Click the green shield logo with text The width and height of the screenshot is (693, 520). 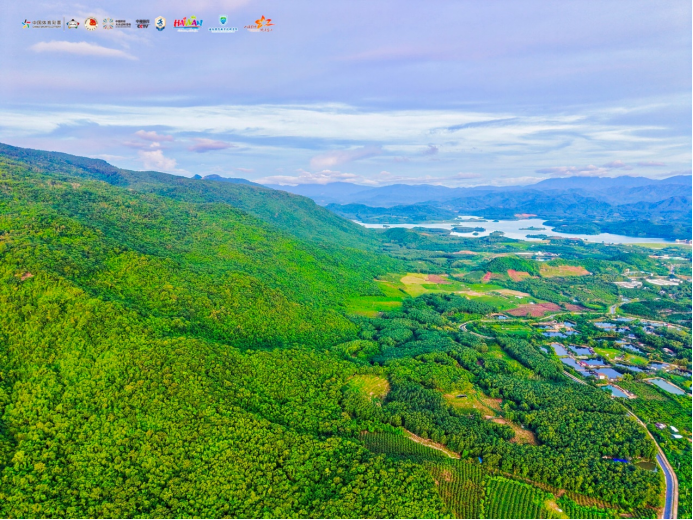point(223,24)
